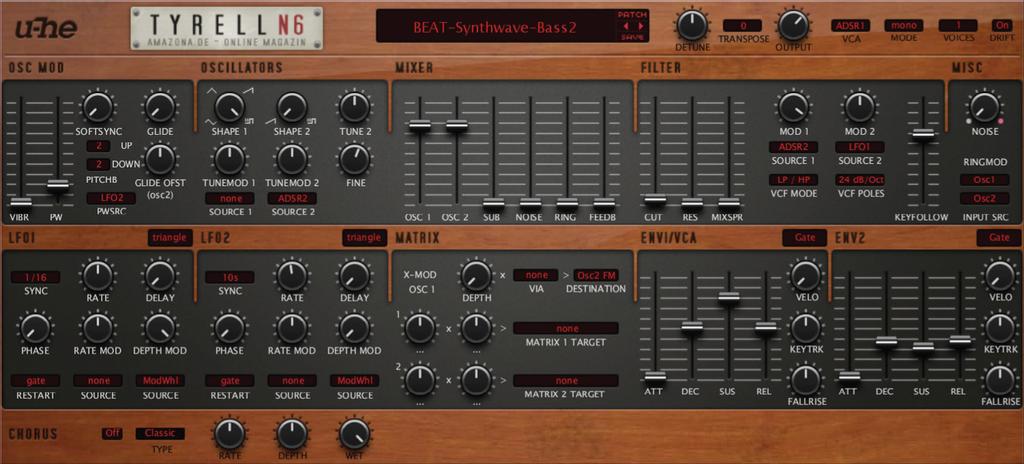Select the next patch with the right arrow
The width and height of the screenshot is (1024, 464).
pyautogui.click(x=641, y=26)
